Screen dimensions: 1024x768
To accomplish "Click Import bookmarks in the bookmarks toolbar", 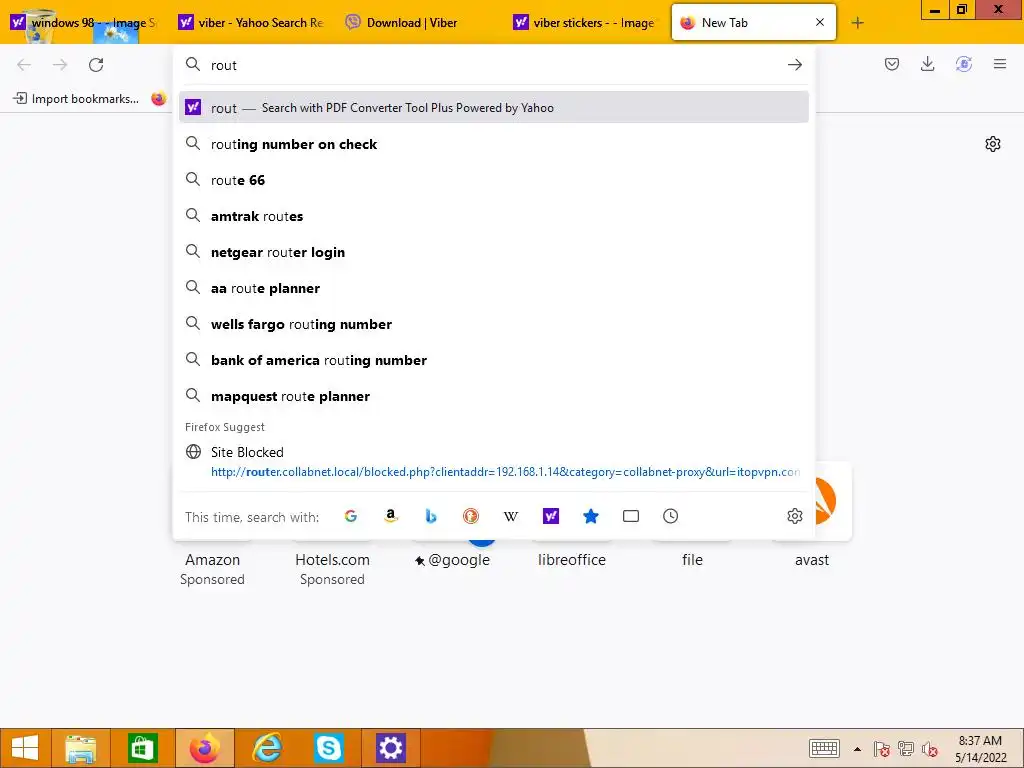I will click(76, 99).
